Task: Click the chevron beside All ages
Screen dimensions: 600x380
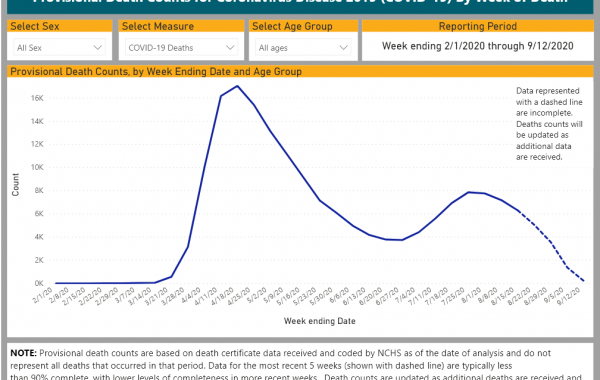Action: click(x=343, y=48)
